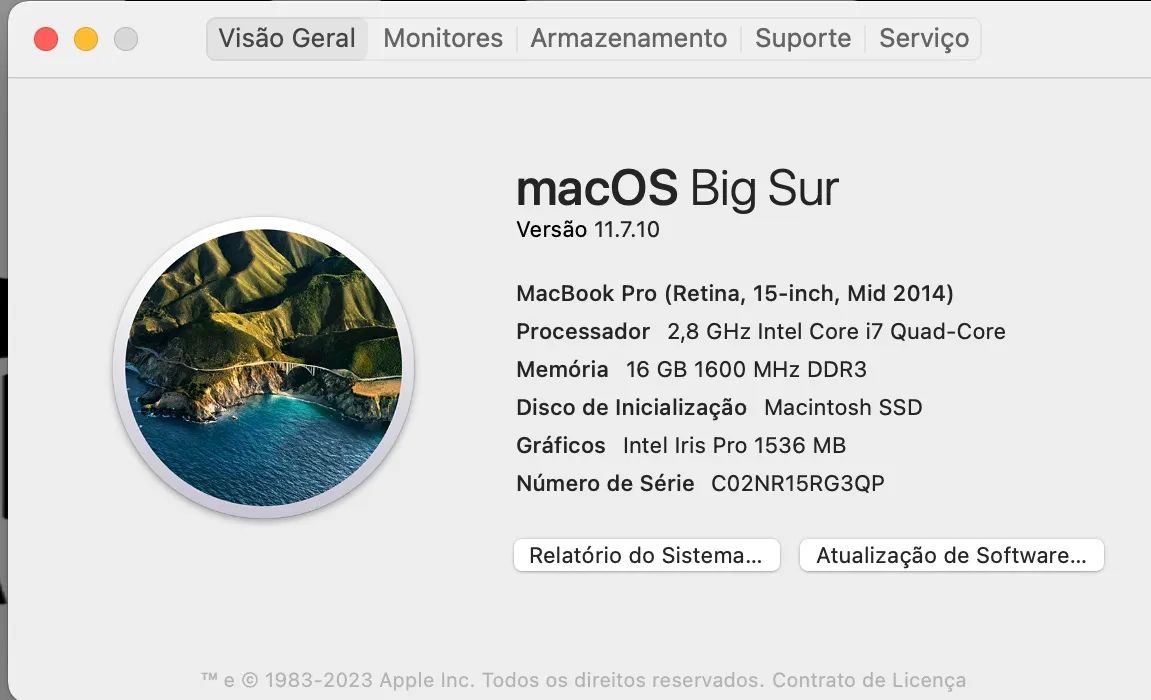Click the Memória 16 GB line

click(x=691, y=369)
